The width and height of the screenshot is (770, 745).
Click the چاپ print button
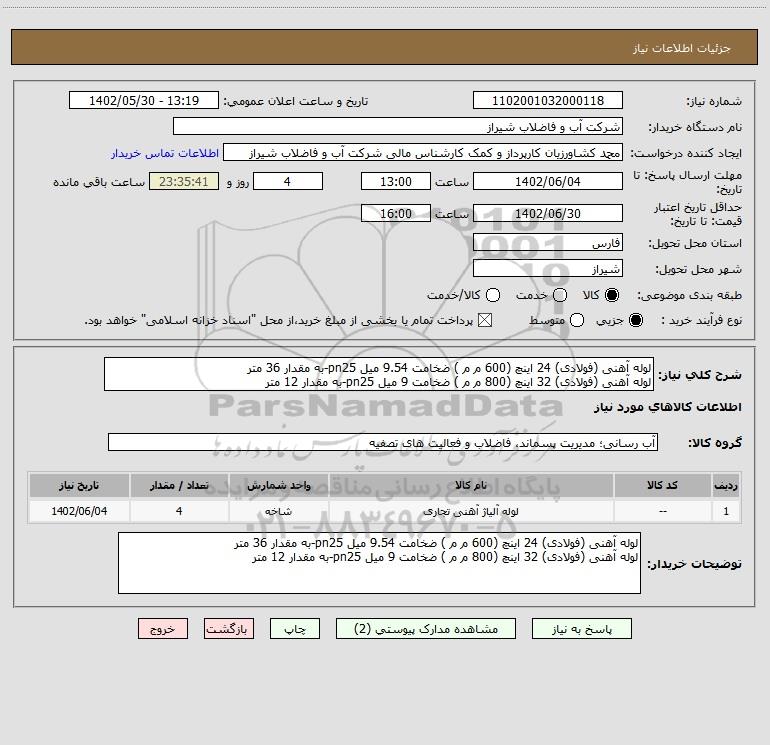pyautogui.click(x=295, y=629)
